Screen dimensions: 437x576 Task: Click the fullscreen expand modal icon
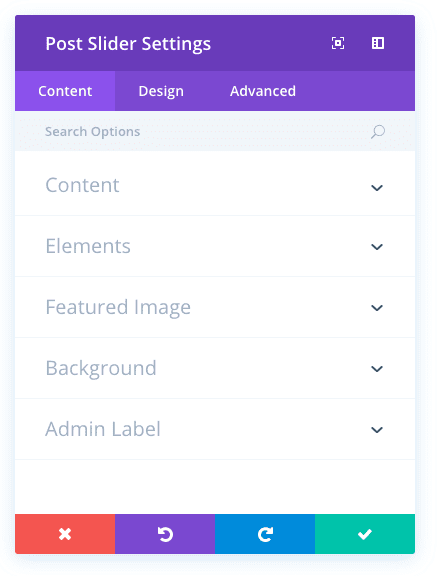coord(337,43)
